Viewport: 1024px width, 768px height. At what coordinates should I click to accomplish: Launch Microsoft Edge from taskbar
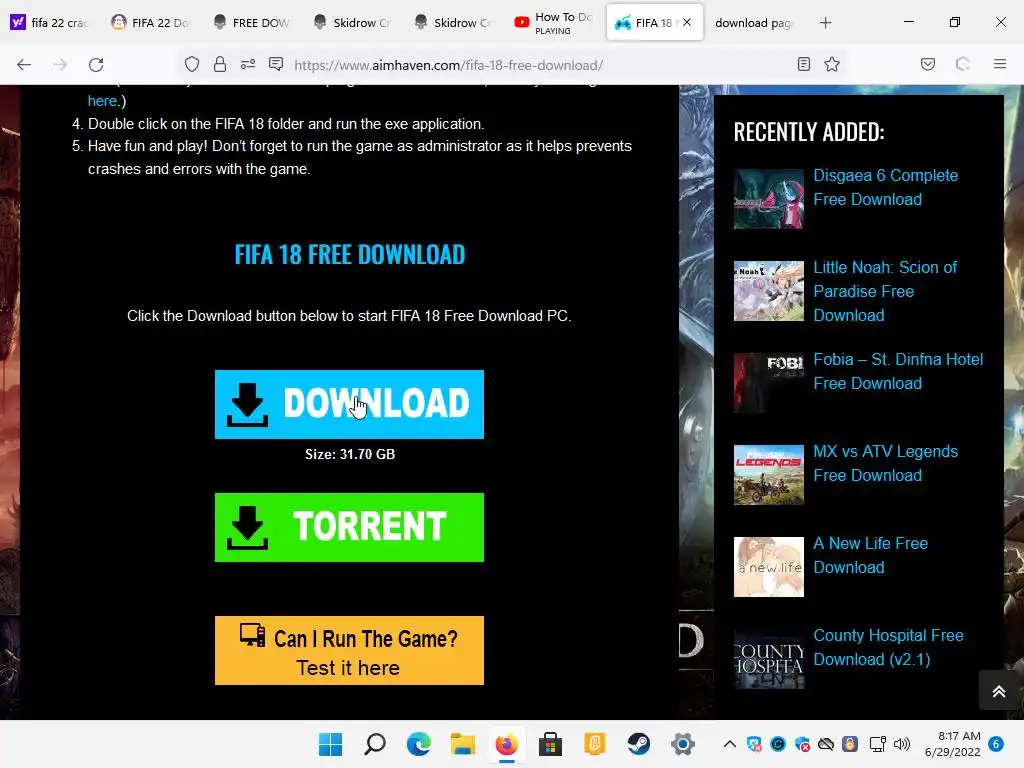point(419,744)
